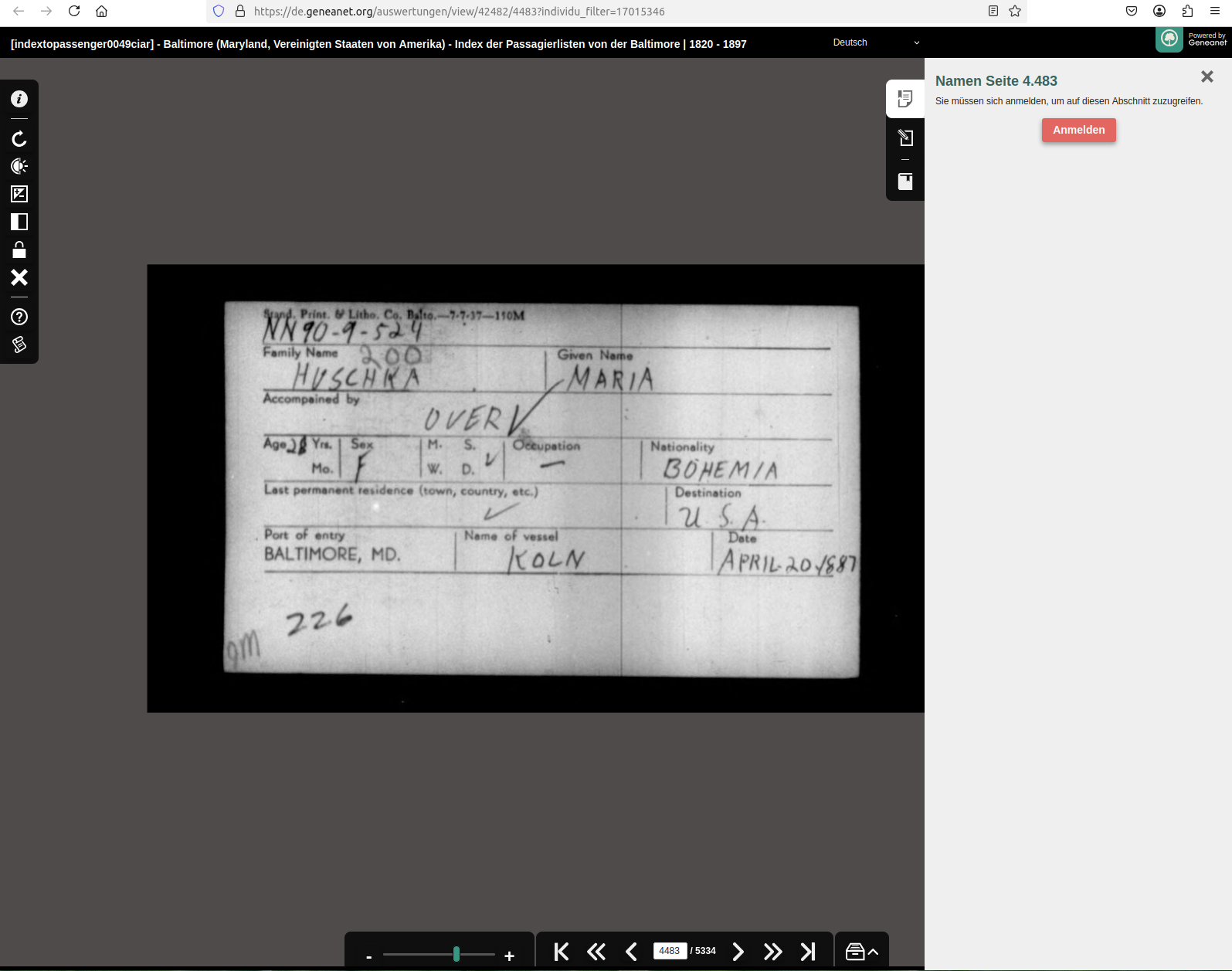1232x971 pixels.
Task: Go to the next page arrow
Action: click(x=738, y=952)
